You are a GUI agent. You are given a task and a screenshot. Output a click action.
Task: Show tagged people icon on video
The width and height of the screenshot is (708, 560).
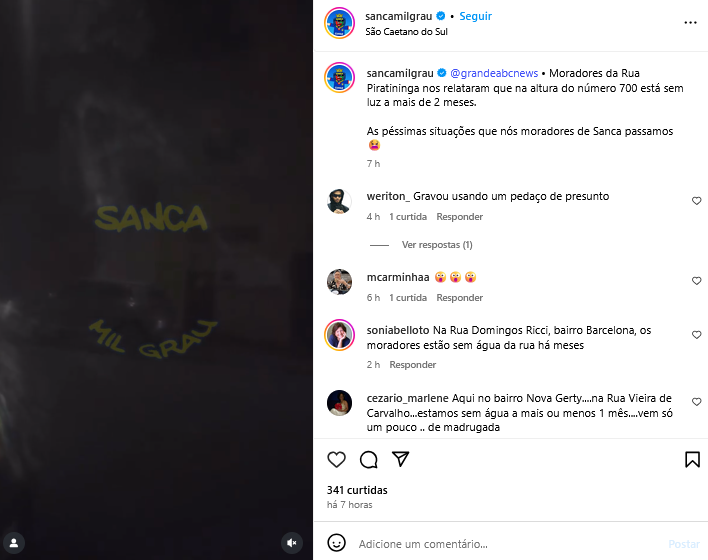coord(14,543)
